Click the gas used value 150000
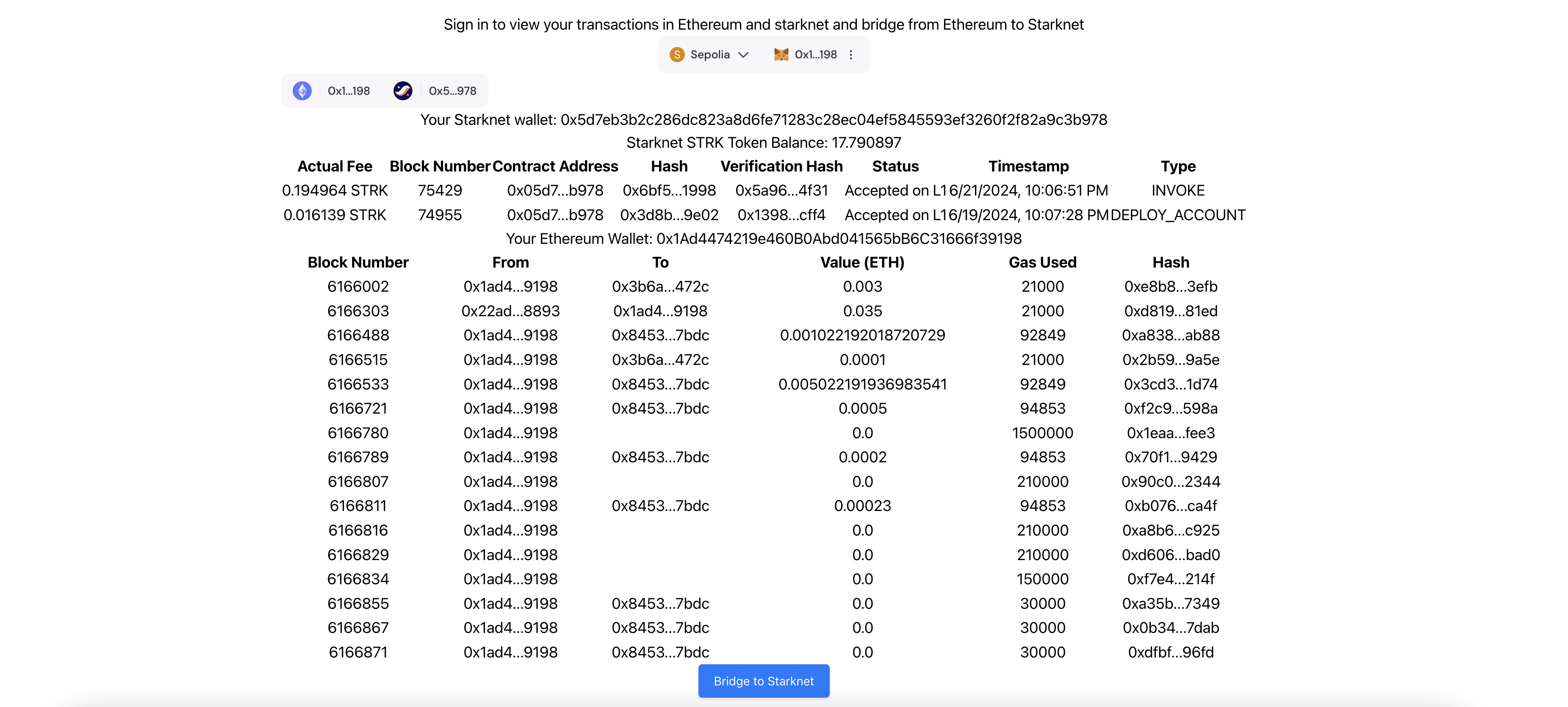Image resolution: width=1568 pixels, height=707 pixels. (1042, 579)
